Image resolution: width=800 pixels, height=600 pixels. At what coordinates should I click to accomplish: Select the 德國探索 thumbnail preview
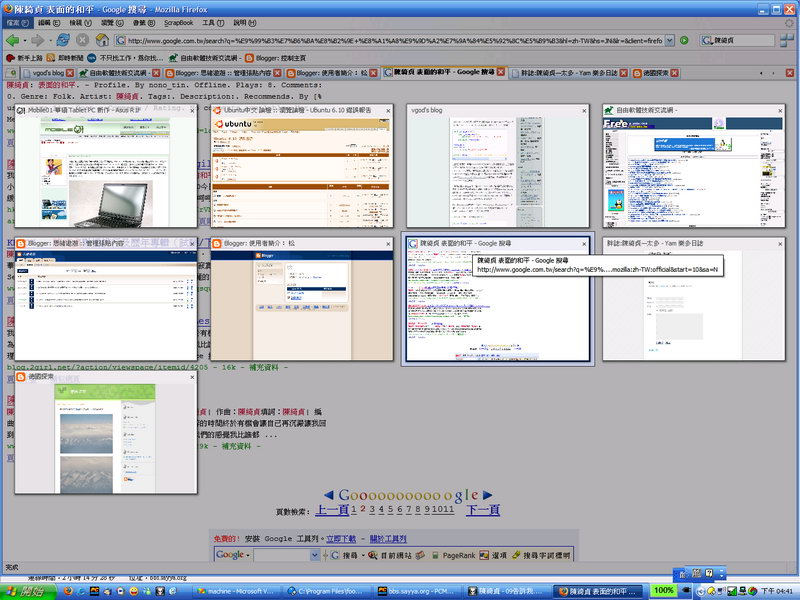click(x=106, y=433)
